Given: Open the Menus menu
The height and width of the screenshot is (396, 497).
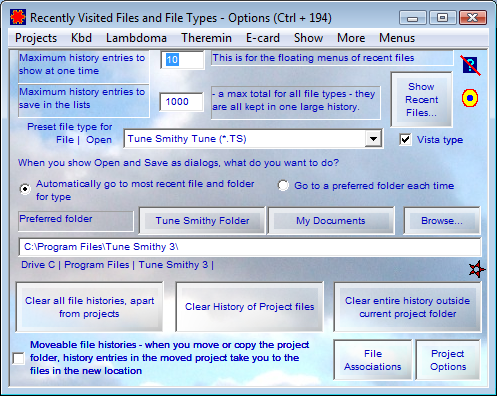Looking at the screenshot, I should coord(397,38).
